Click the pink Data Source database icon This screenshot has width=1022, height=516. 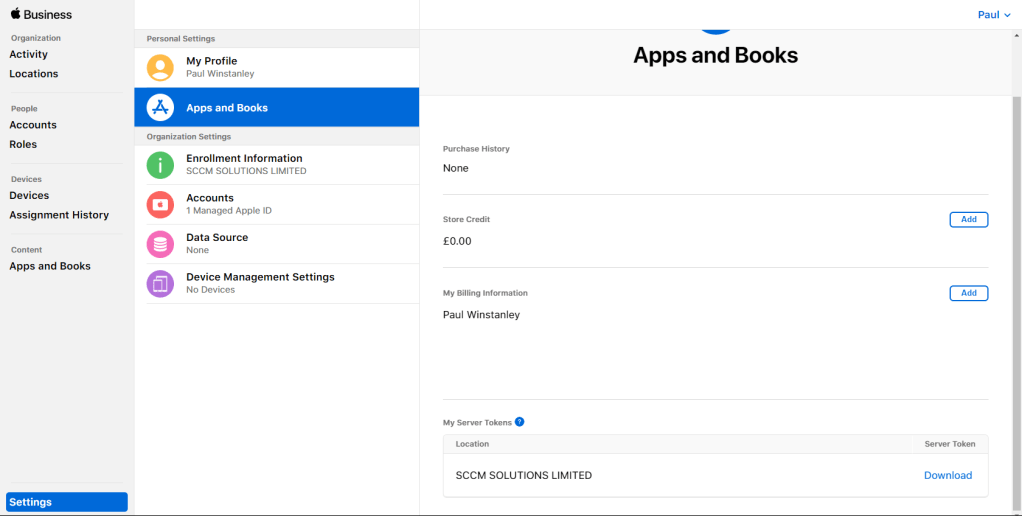click(x=160, y=244)
